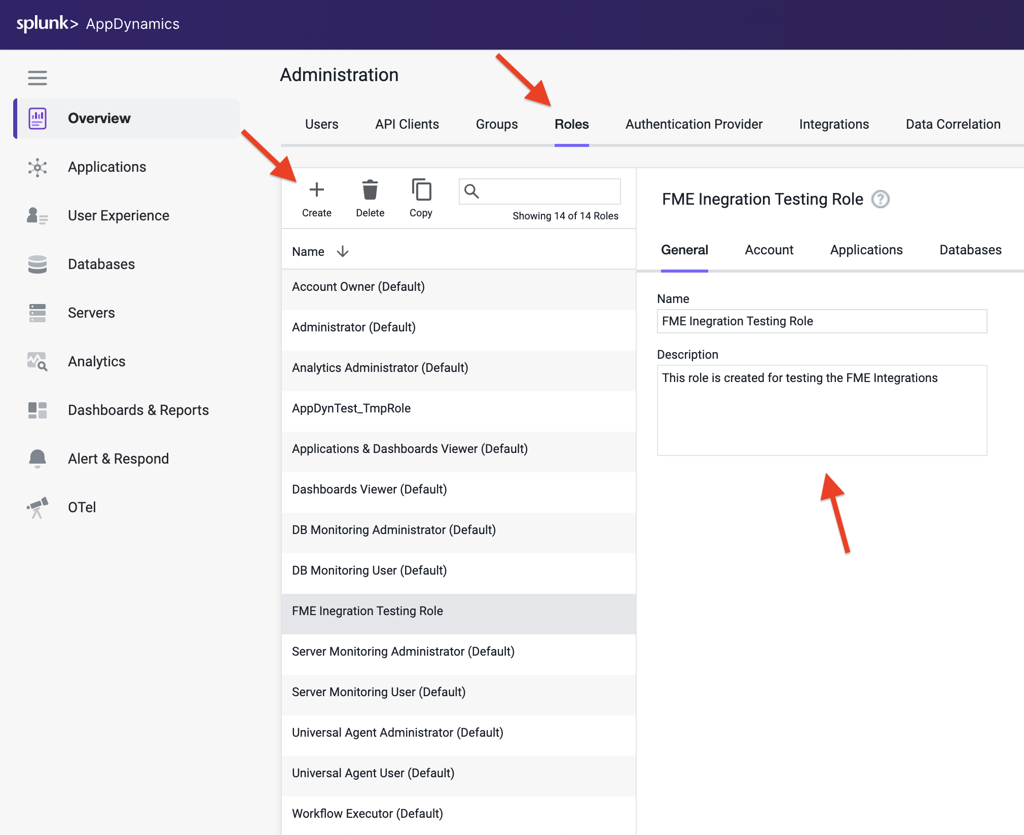The height and width of the screenshot is (835, 1024).
Task: Navigate to Servers in sidebar
Action: click(91, 313)
